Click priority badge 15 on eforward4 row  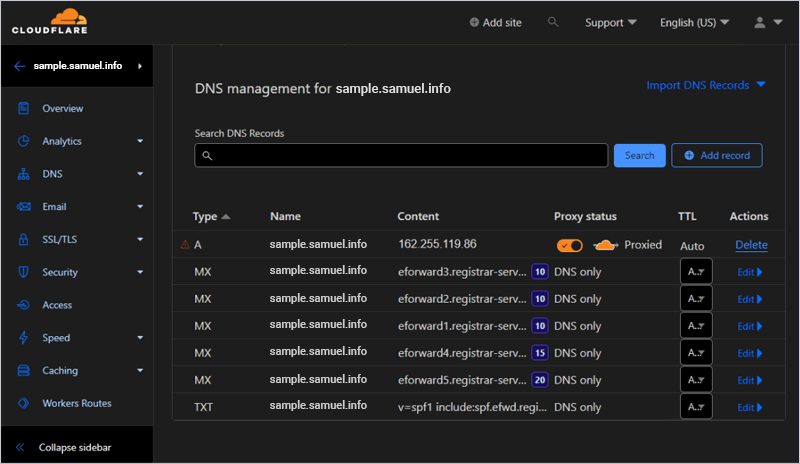point(540,353)
